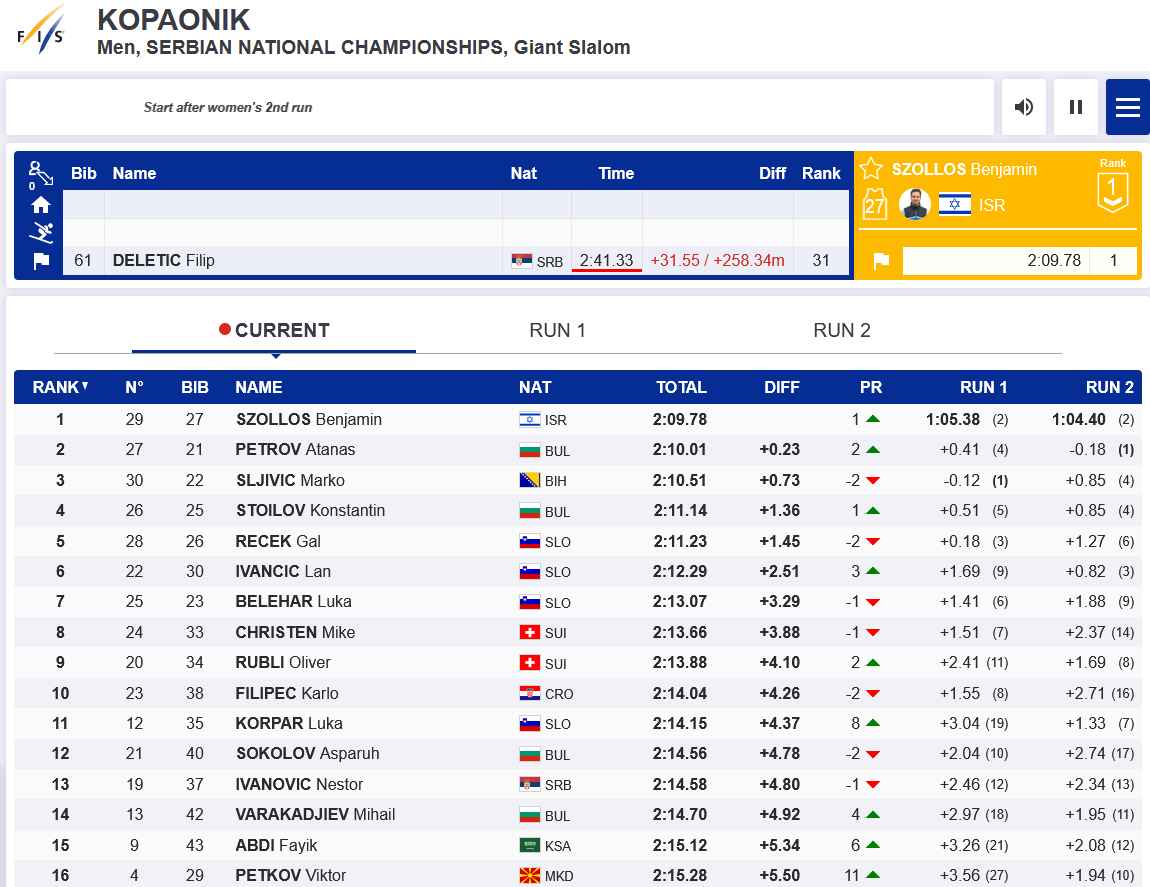The height and width of the screenshot is (887, 1150).
Task: Open SZOLLOS Benjamin's athlete photo
Action: pos(915,205)
